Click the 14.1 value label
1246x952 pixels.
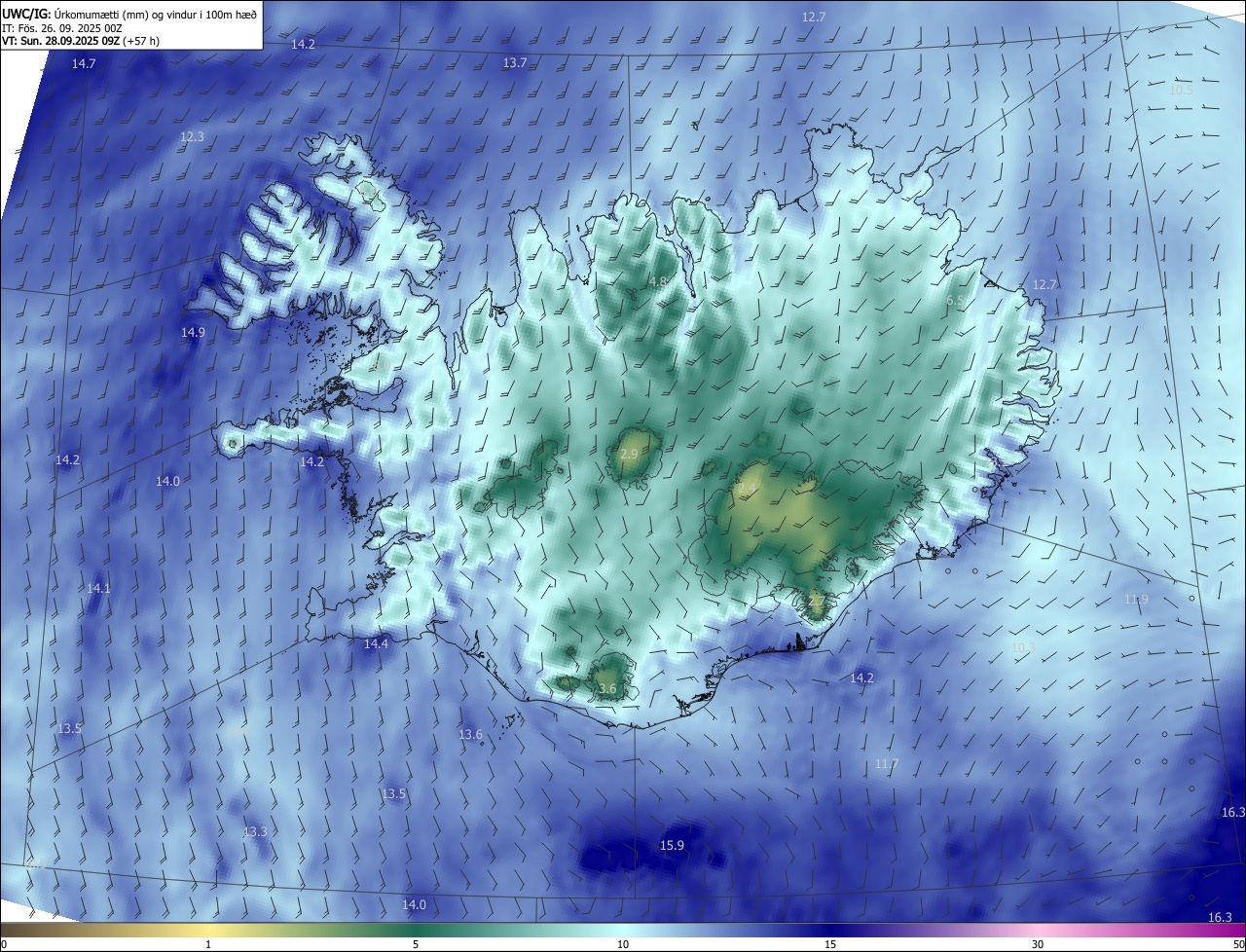98,589
